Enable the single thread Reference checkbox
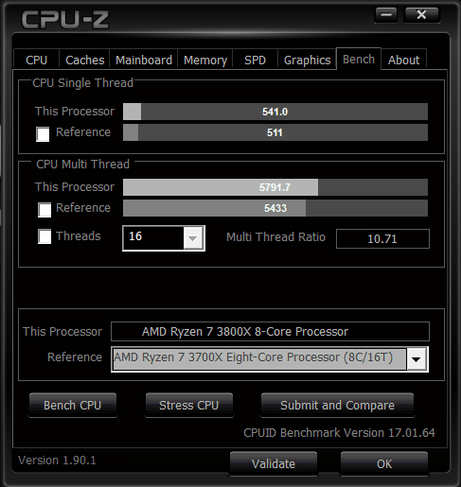Image resolution: width=461 pixels, height=487 pixels. coord(43,134)
